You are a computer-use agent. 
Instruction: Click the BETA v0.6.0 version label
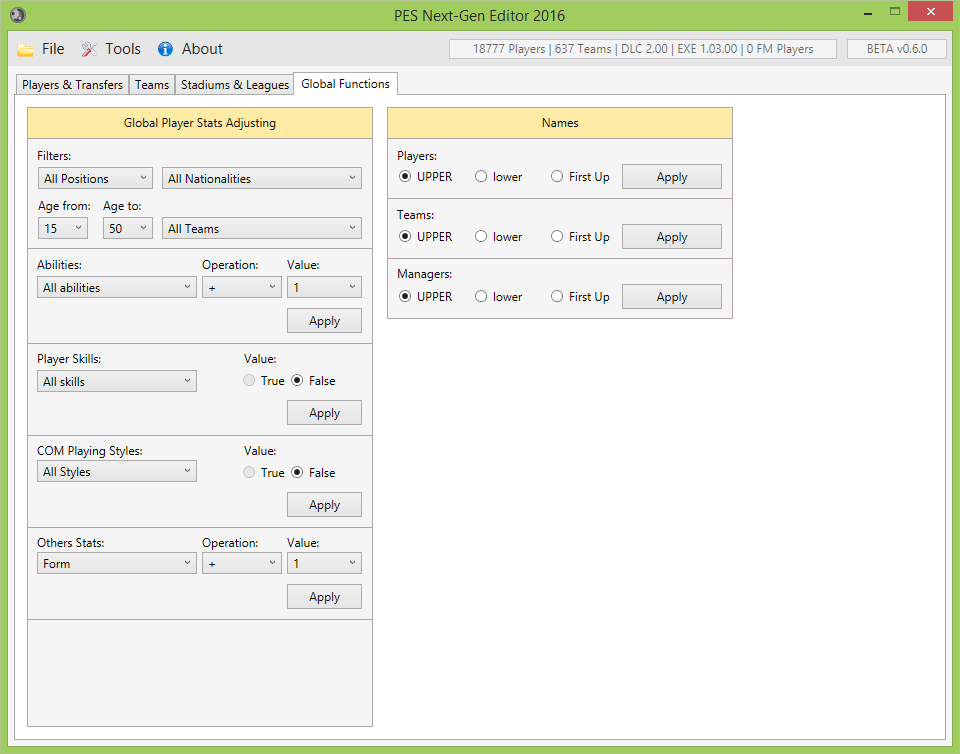coord(897,49)
